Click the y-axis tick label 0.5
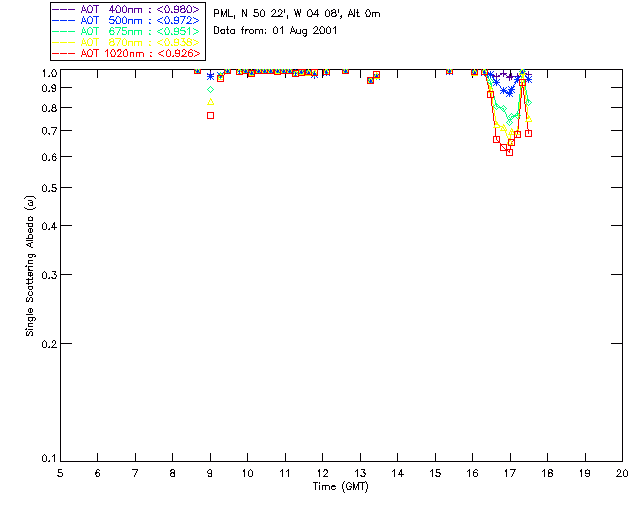The image size is (640, 512). pyautogui.click(x=49, y=188)
